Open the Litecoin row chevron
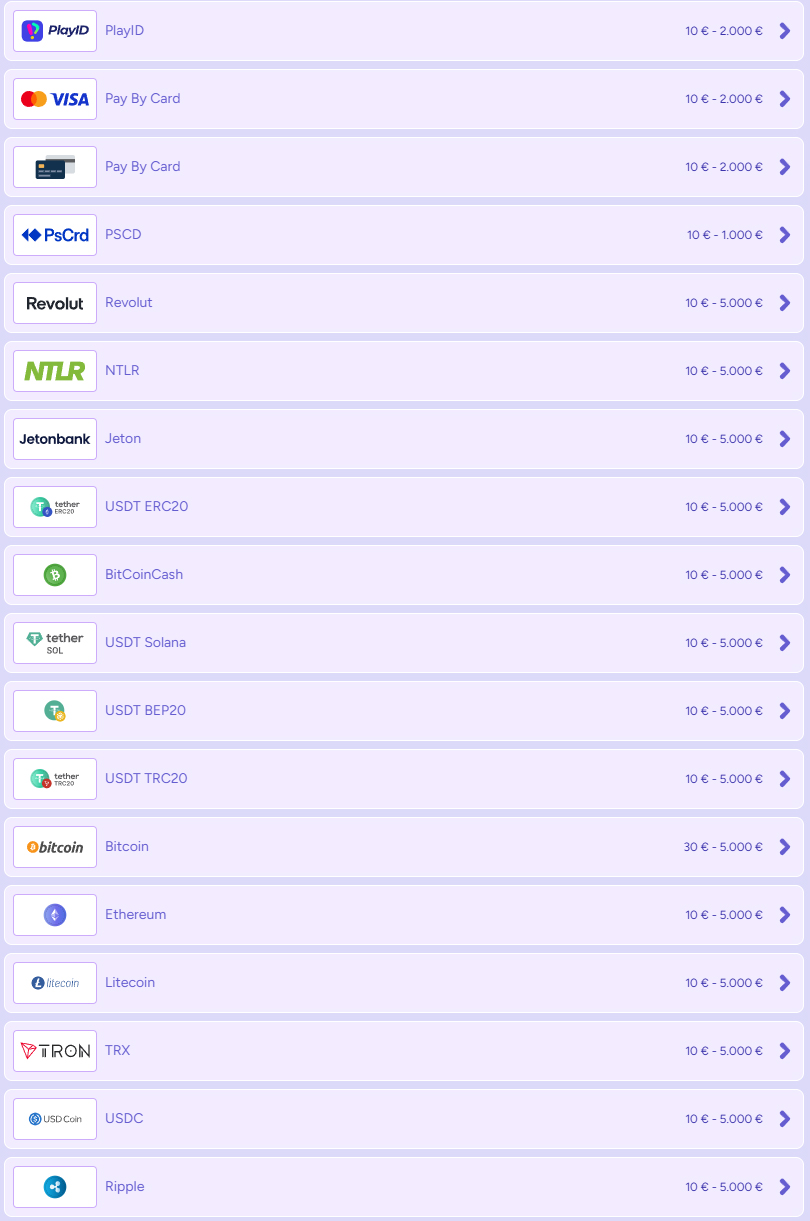Viewport: 810px width, 1221px height. [785, 983]
